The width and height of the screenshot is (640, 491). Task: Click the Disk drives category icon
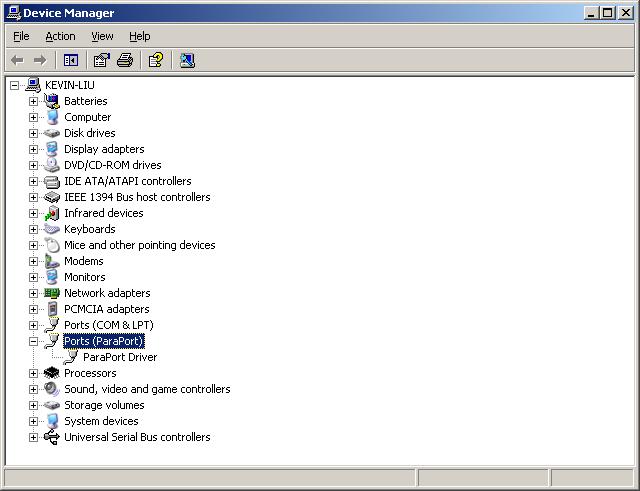(x=52, y=133)
